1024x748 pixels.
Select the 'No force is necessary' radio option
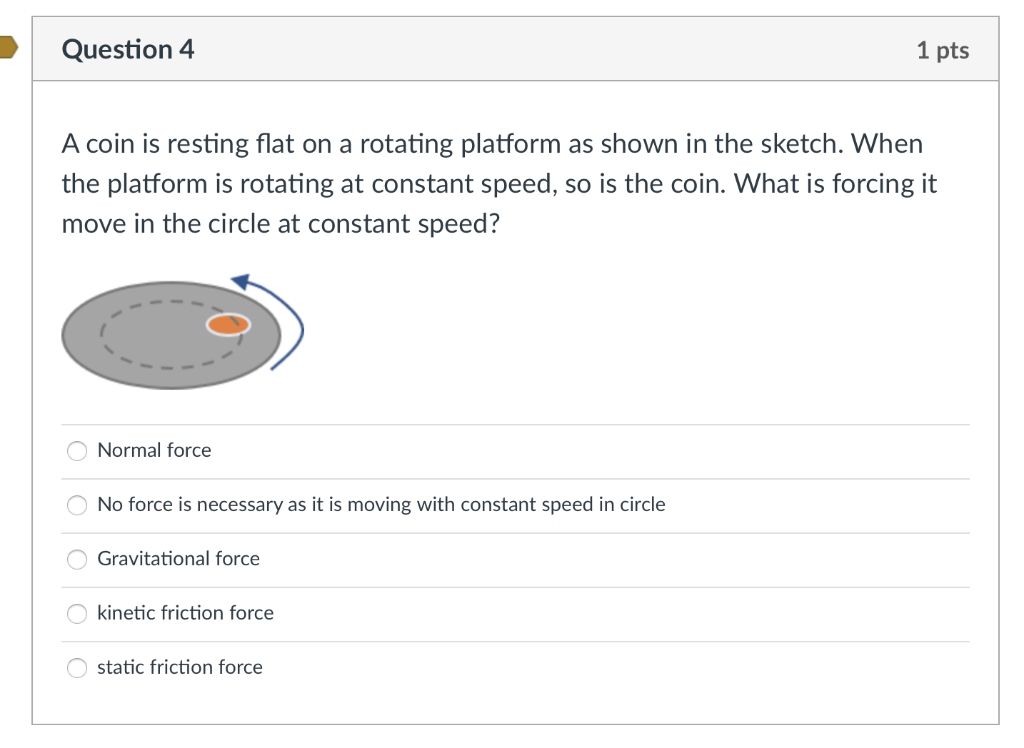point(77,505)
